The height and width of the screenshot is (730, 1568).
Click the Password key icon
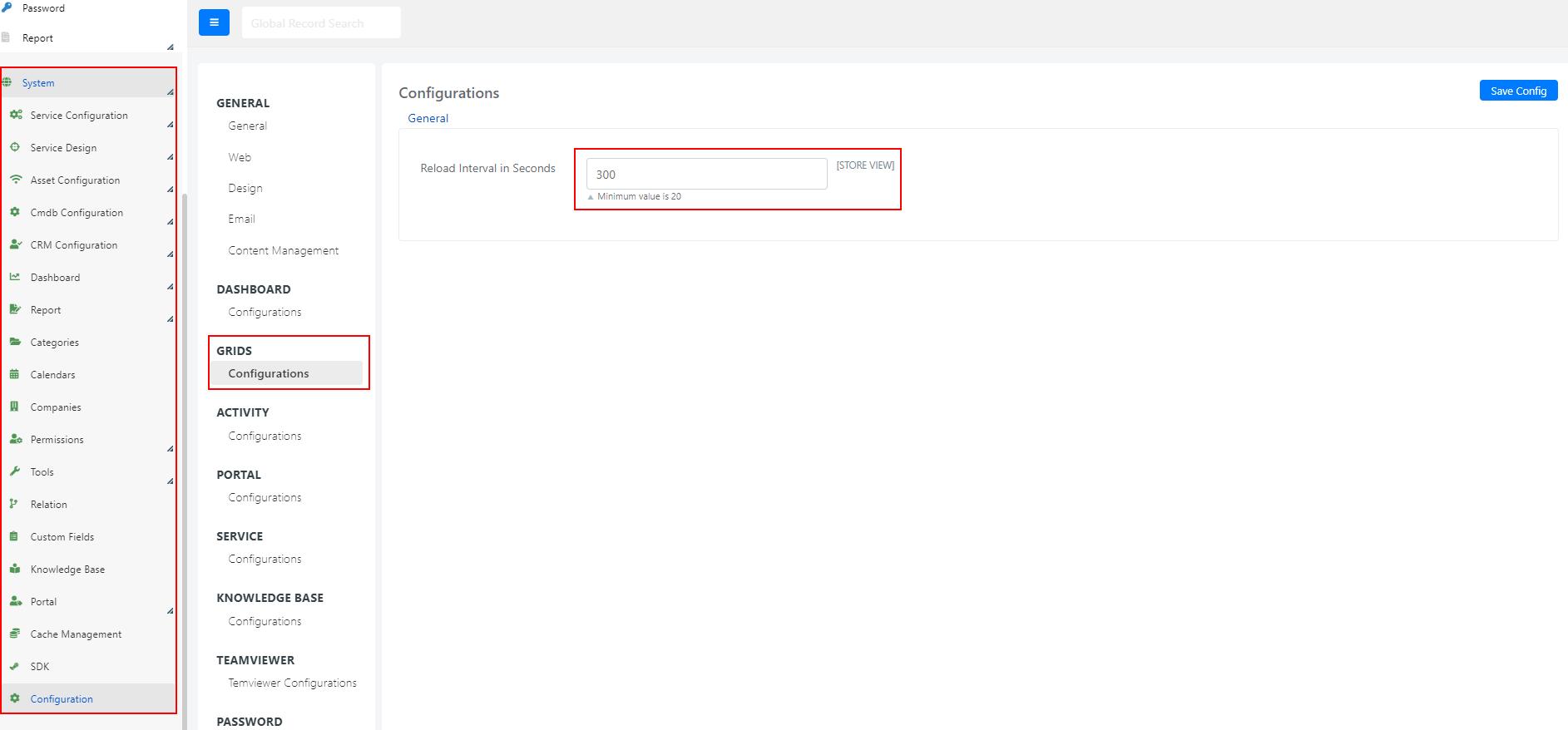tap(7, 7)
